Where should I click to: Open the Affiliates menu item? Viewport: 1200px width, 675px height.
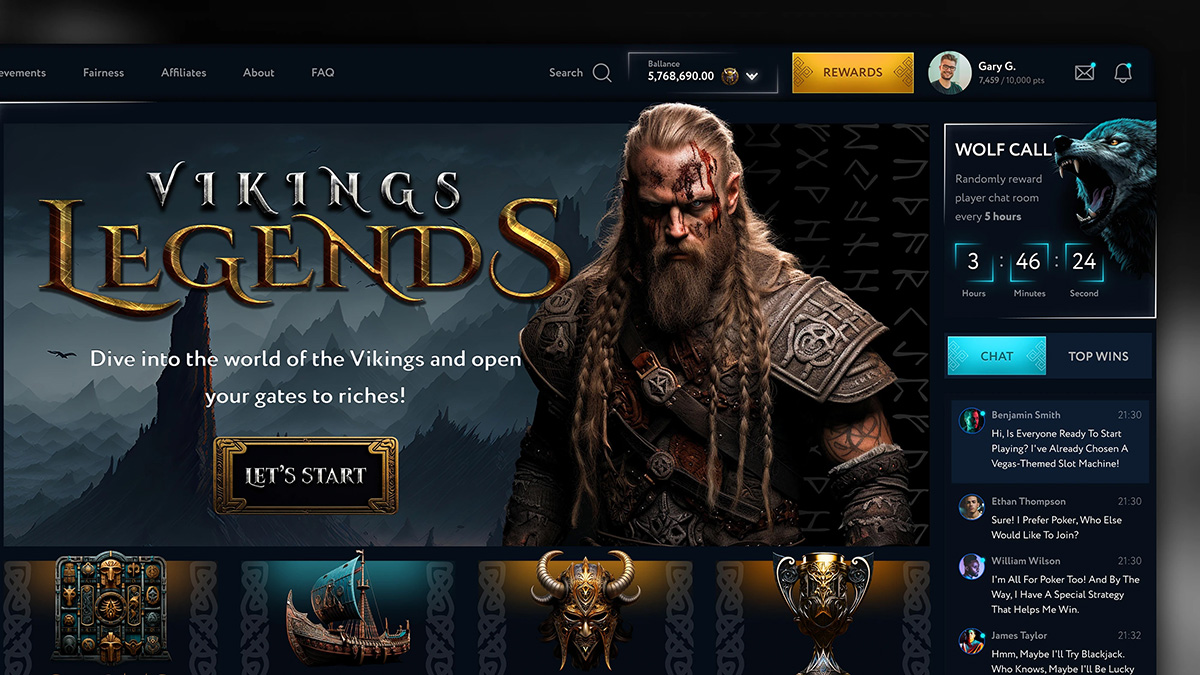click(x=184, y=73)
